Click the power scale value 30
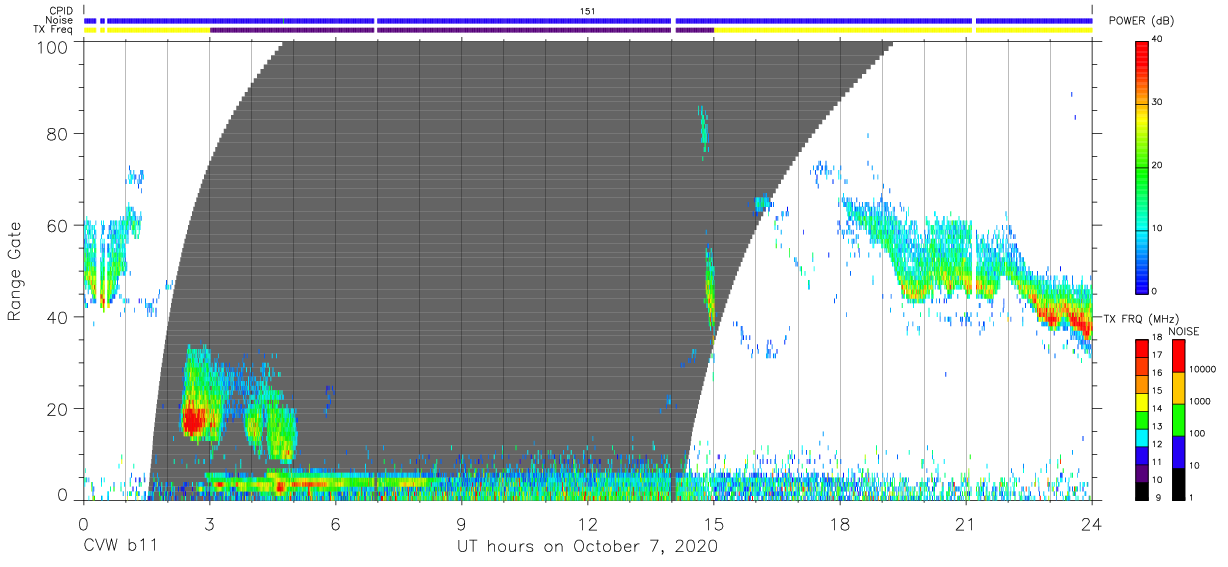Screen dimensions: 1228x567 (x=1159, y=102)
